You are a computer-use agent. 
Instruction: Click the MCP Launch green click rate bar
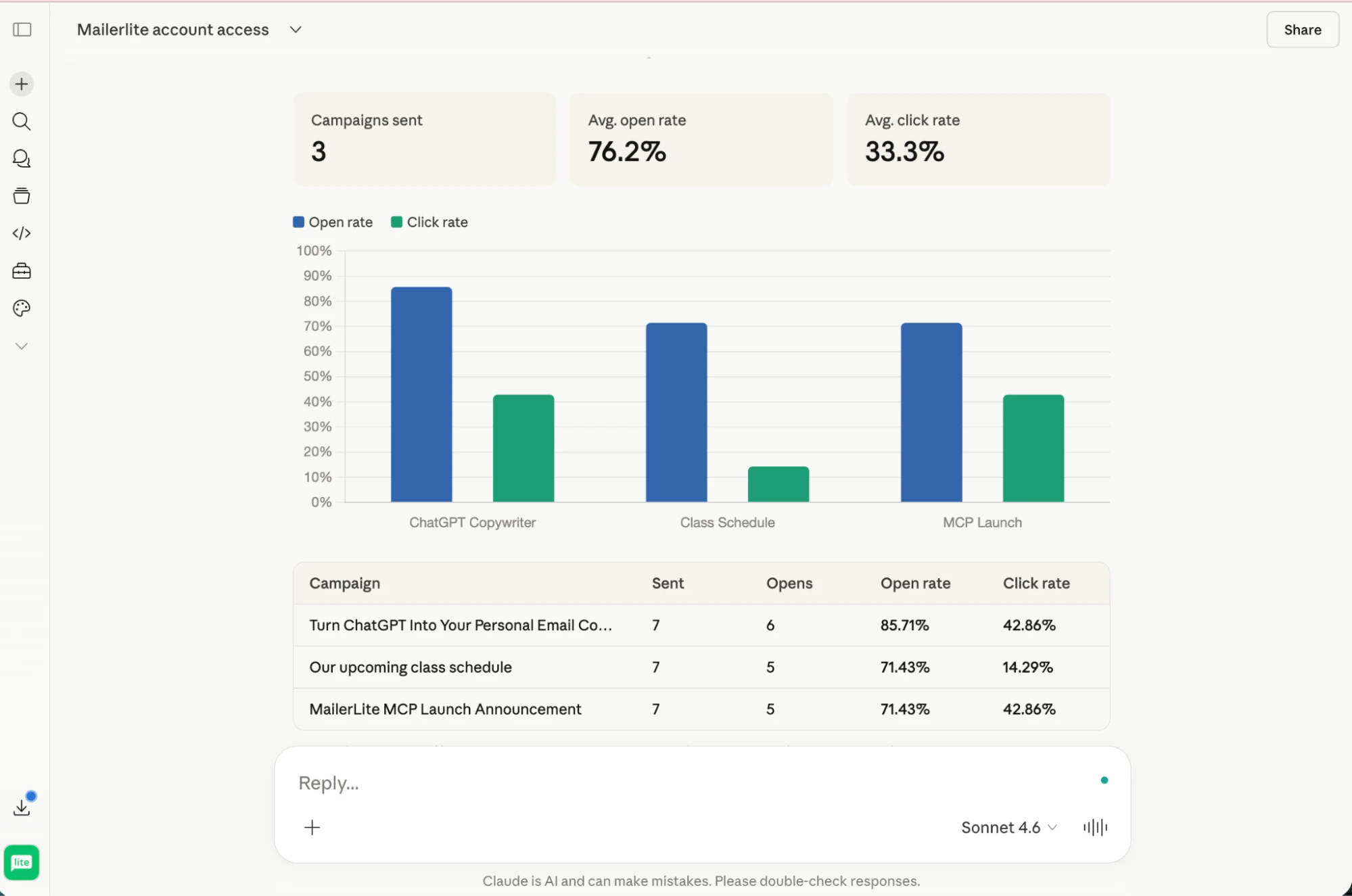pos(1033,448)
